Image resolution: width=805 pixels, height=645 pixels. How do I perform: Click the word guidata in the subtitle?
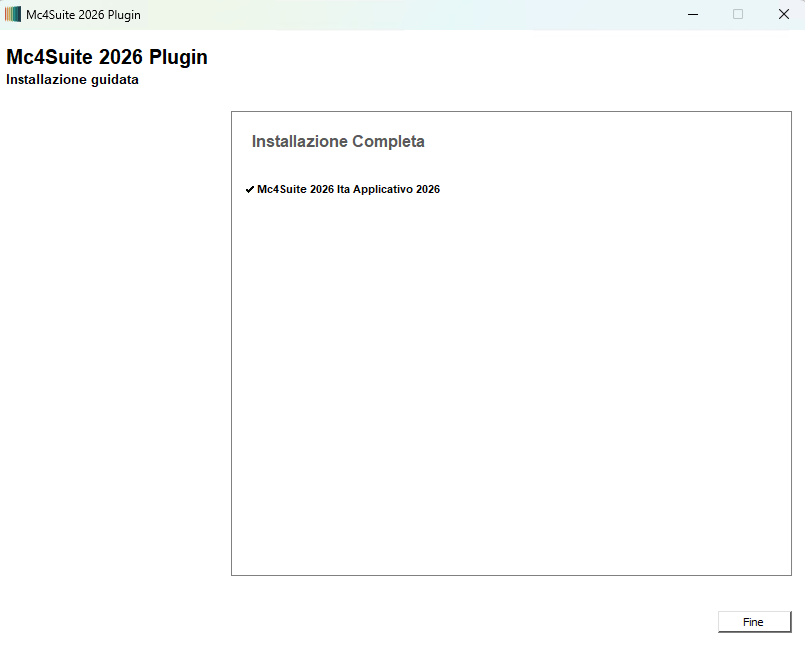point(113,80)
